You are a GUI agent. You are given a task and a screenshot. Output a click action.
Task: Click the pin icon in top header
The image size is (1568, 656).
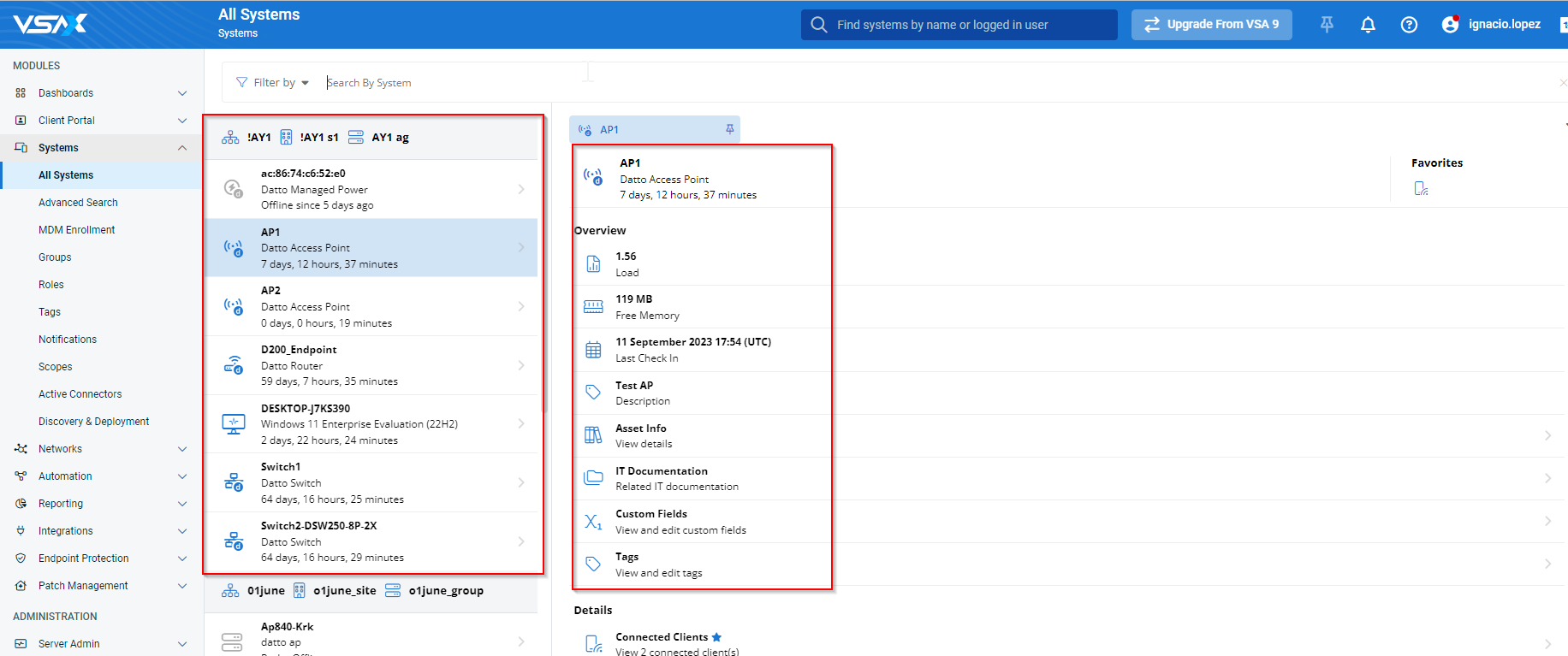[1327, 25]
